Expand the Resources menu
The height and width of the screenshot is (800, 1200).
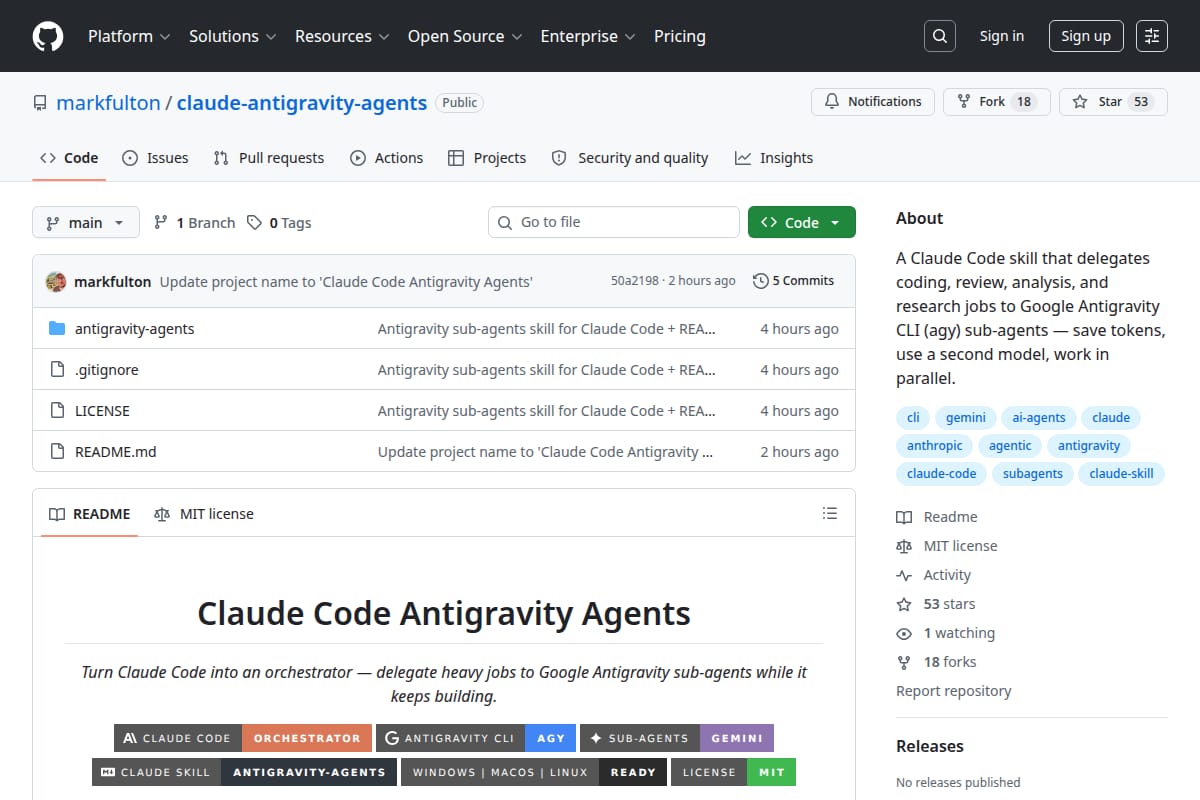point(341,36)
